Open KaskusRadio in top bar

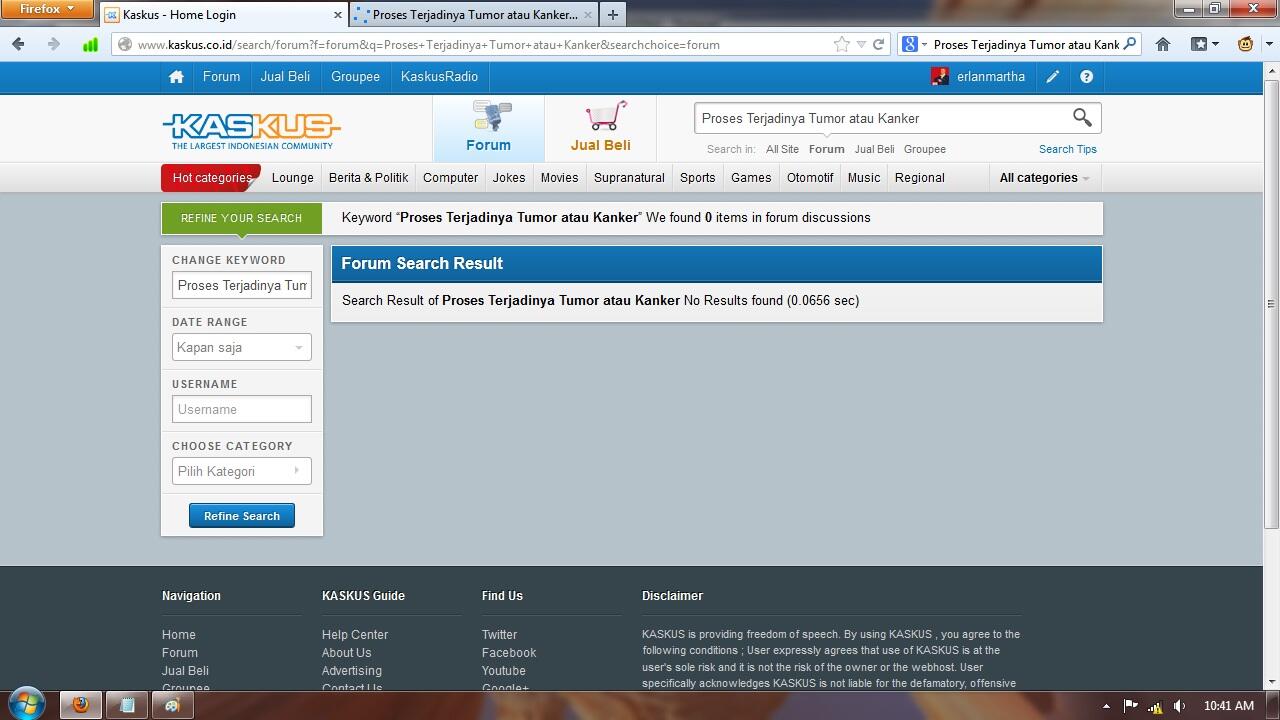click(x=439, y=77)
